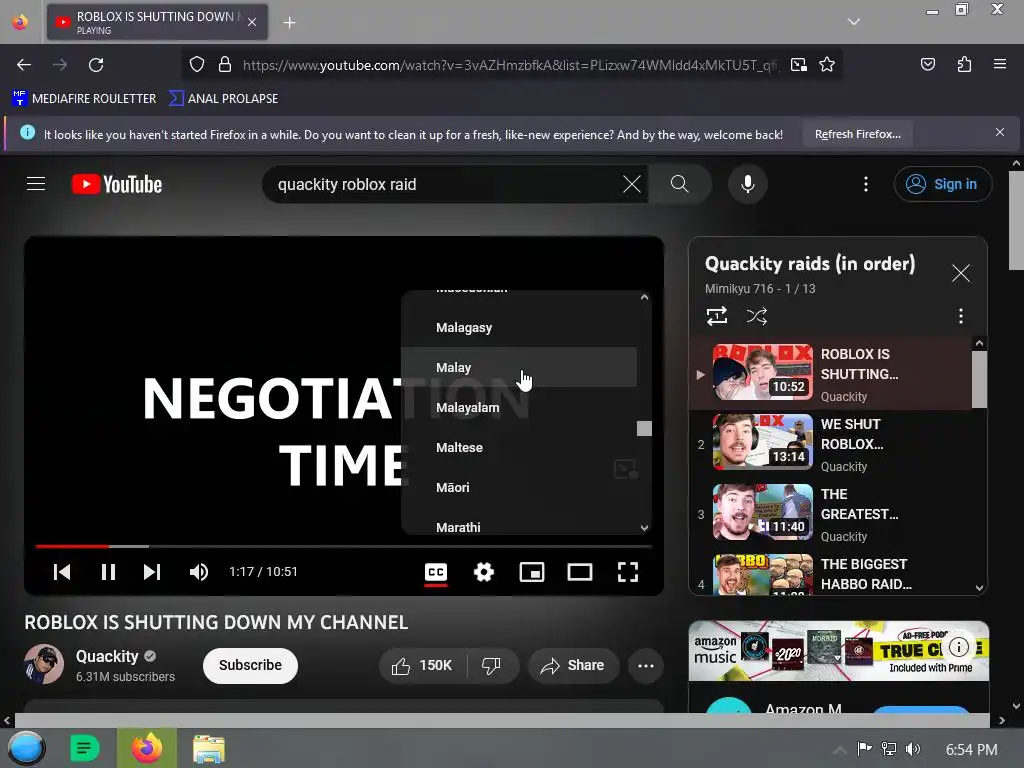The image size is (1024, 768).
Task: Play the previous video in playlist
Action: pyautogui.click(x=61, y=572)
